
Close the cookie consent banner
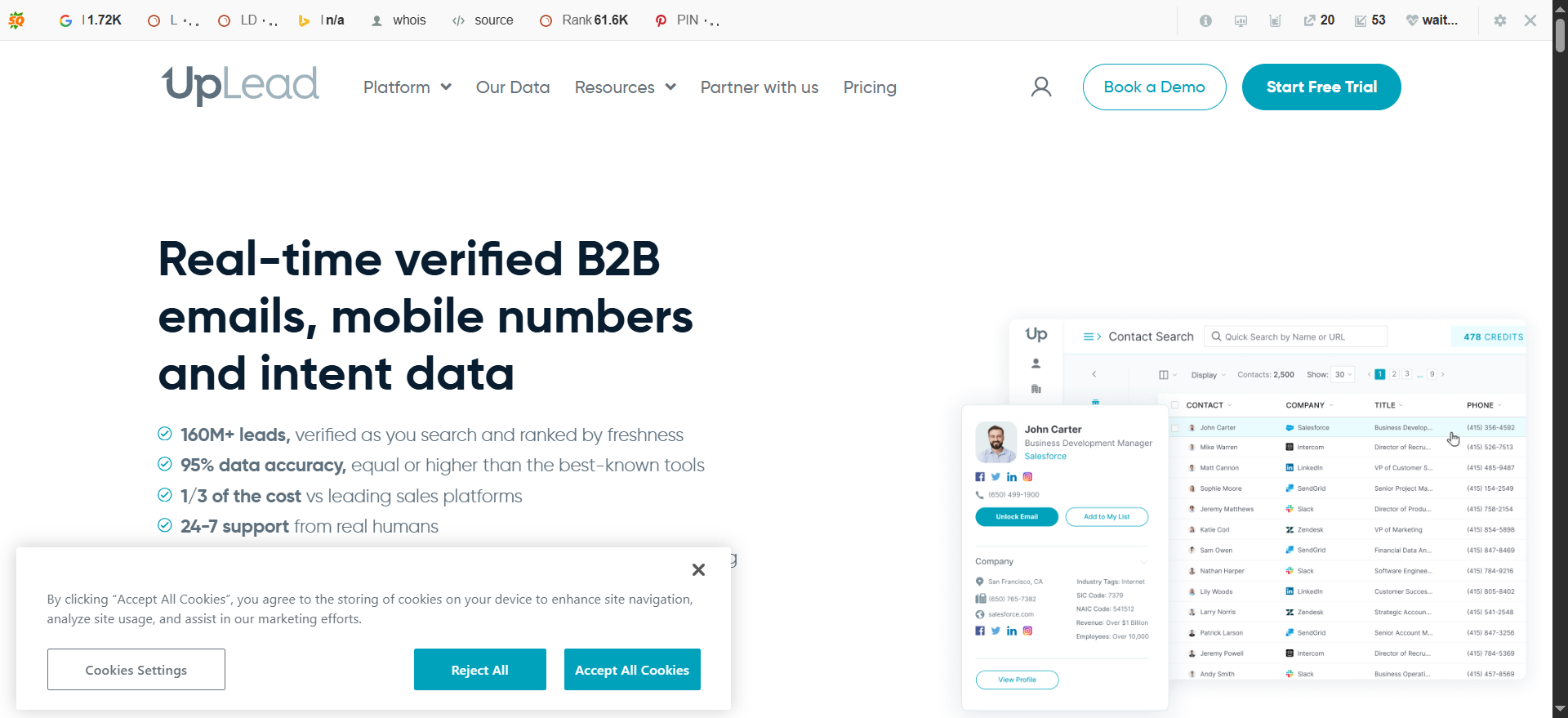tap(698, 569)
